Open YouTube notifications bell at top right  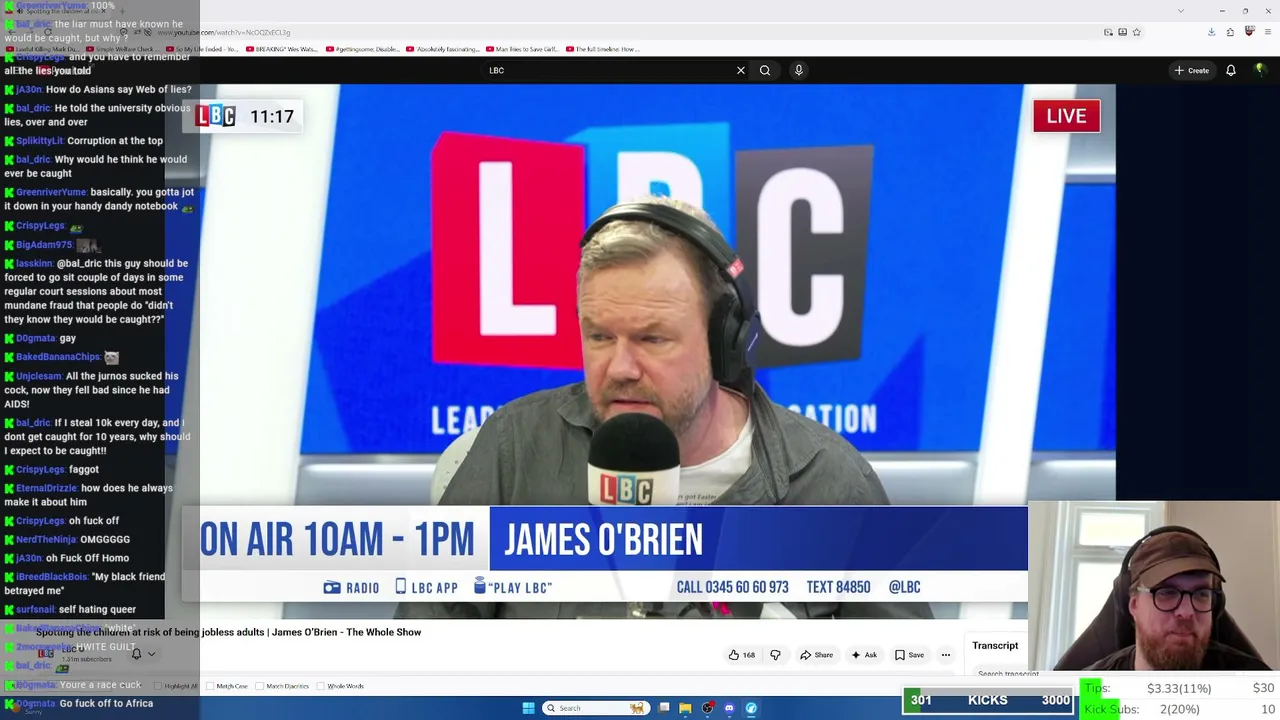pyautogui.click(x=1231, y=70)
